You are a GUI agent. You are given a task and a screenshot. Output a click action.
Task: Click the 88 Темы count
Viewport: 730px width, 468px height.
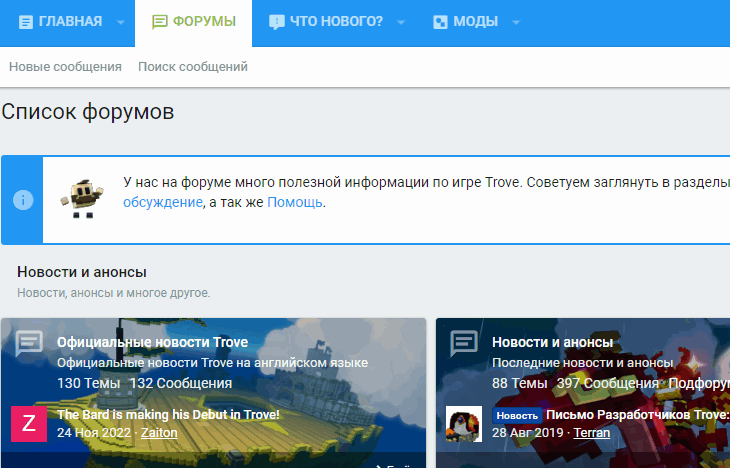tap(520, 383)
